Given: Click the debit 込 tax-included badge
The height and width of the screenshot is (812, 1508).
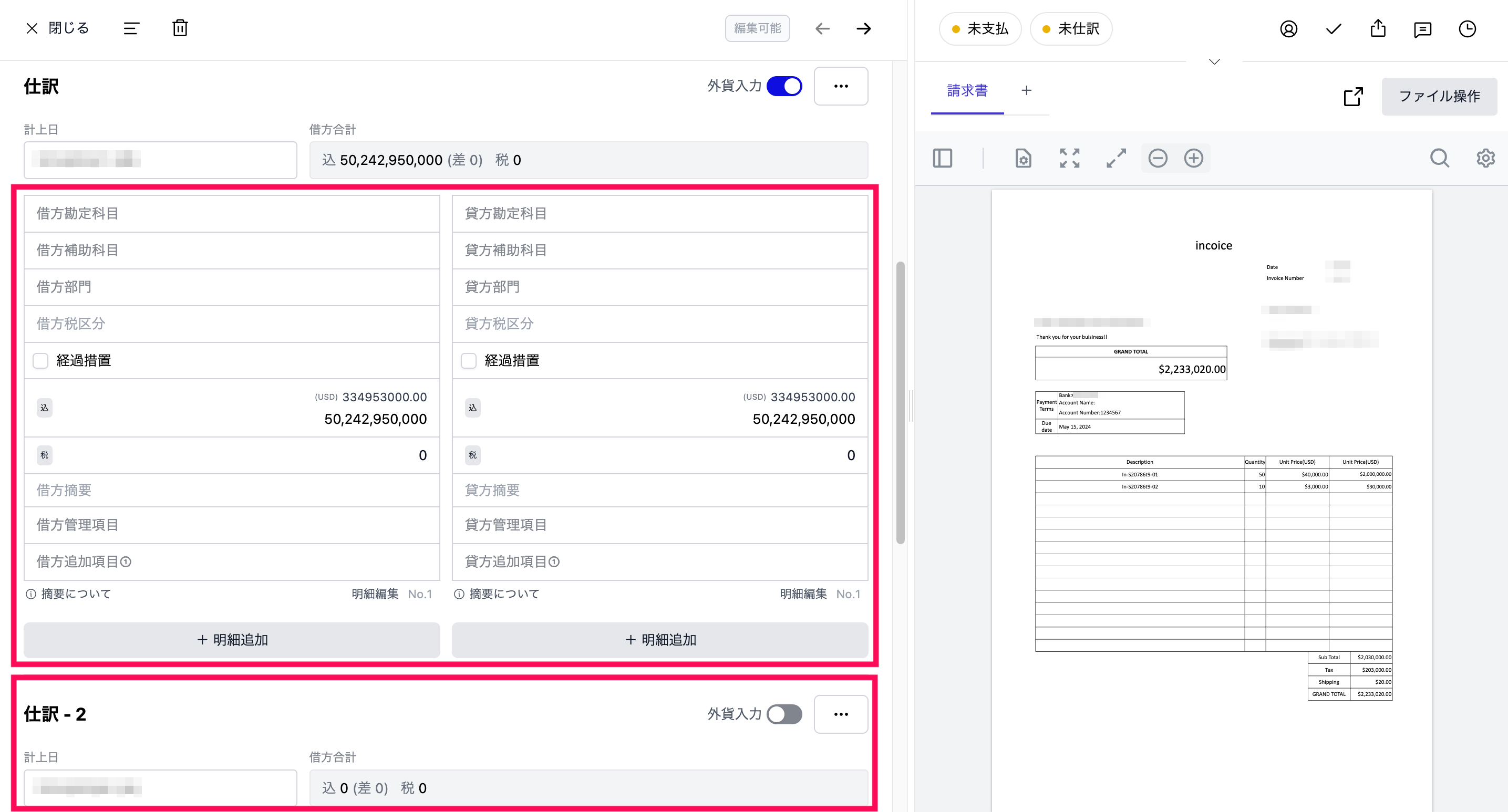Looking at the screenshot, I should tap(45, 408).
